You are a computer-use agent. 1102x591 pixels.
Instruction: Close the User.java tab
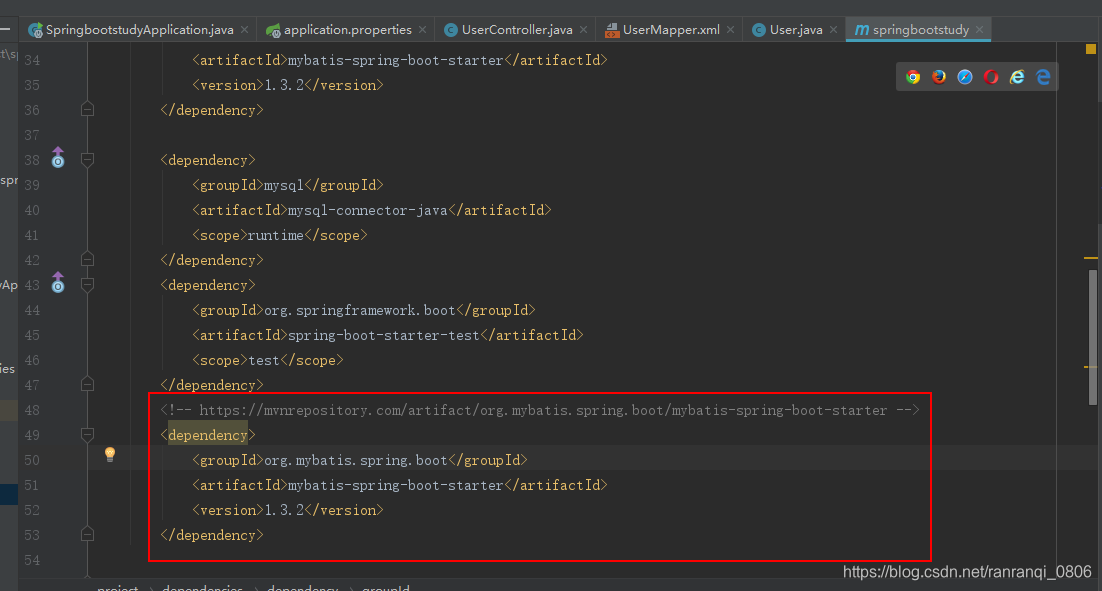point(834,30)
